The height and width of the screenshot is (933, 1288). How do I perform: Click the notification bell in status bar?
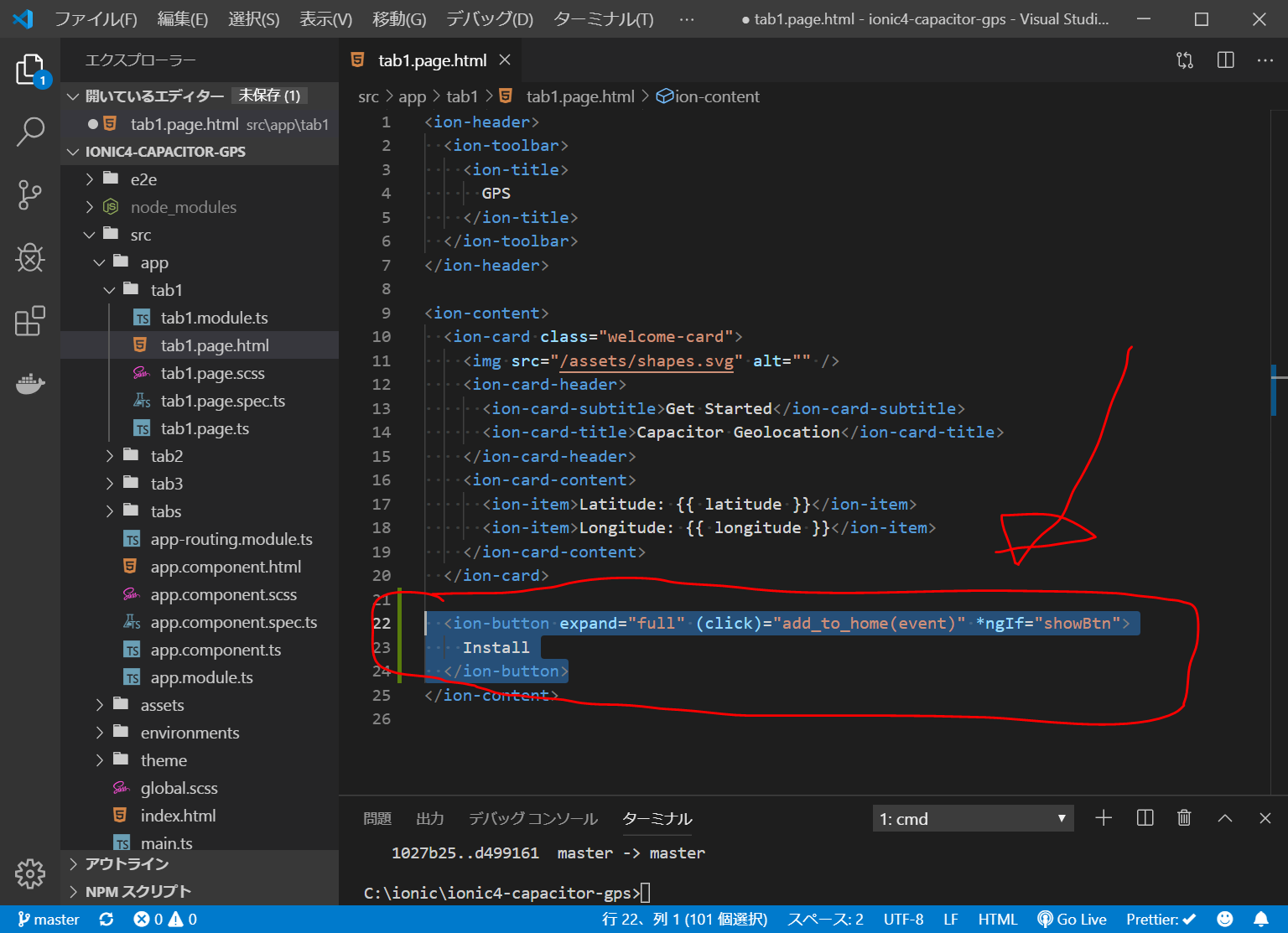point(1261,920)
